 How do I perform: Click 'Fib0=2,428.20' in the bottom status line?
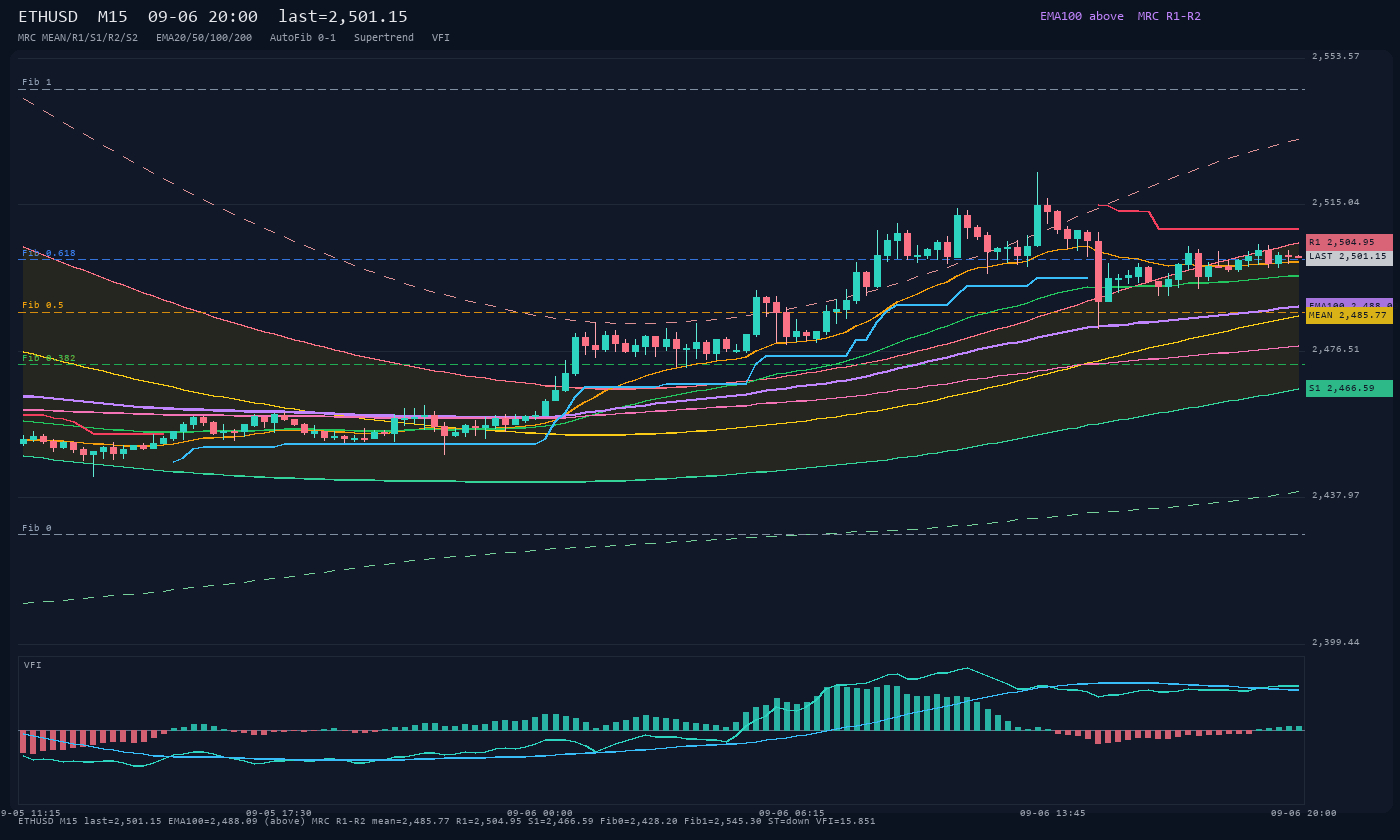click(x=639, y=821)
